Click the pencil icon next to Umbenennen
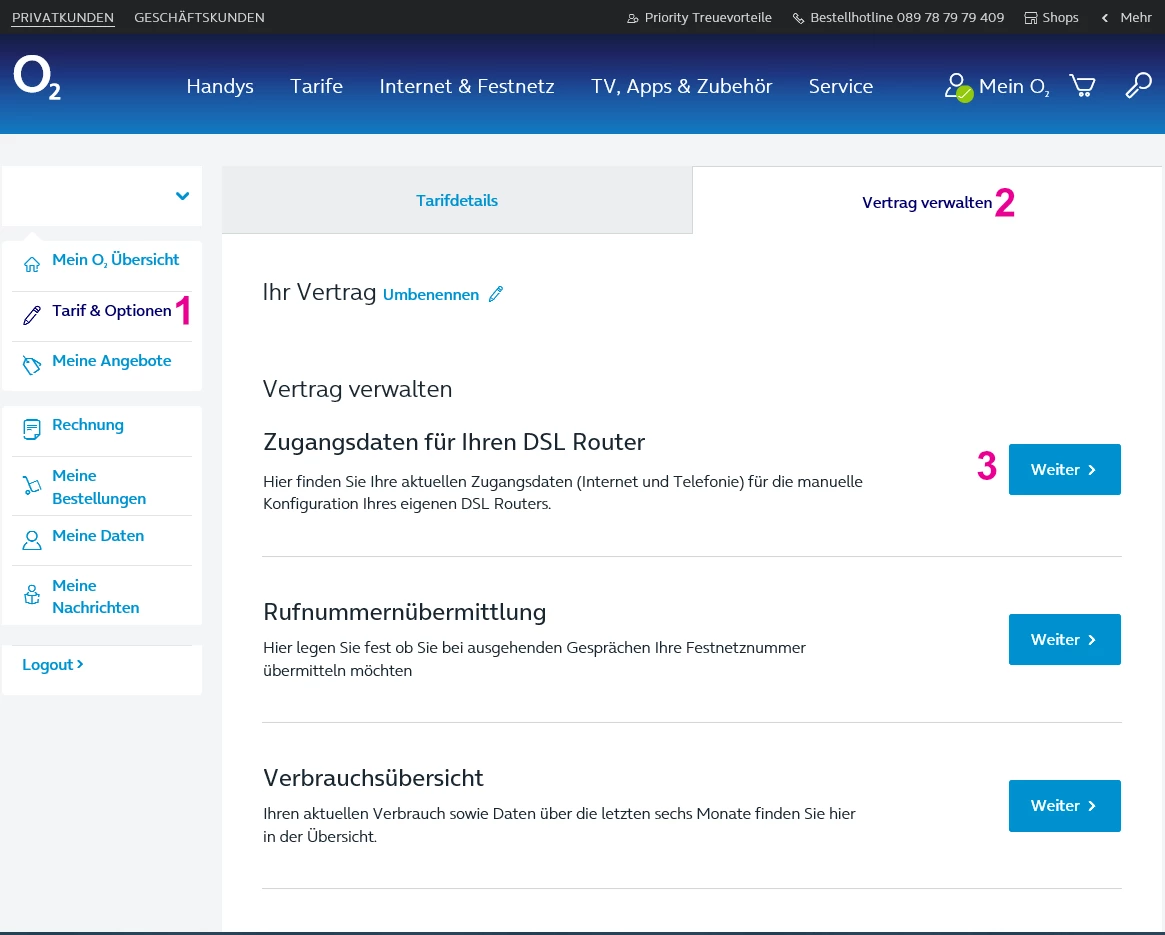The height and width of the screenshot is (935, 1165). pos(496,294)
